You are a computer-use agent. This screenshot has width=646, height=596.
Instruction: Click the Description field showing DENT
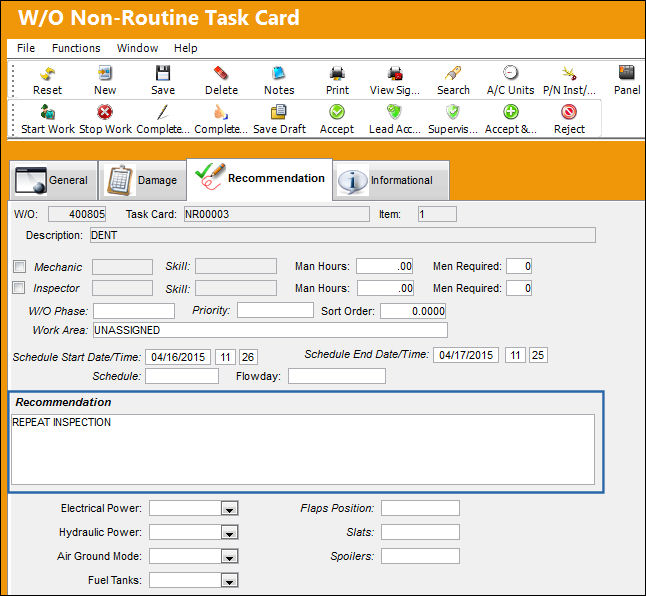click(x=343, y=235)
